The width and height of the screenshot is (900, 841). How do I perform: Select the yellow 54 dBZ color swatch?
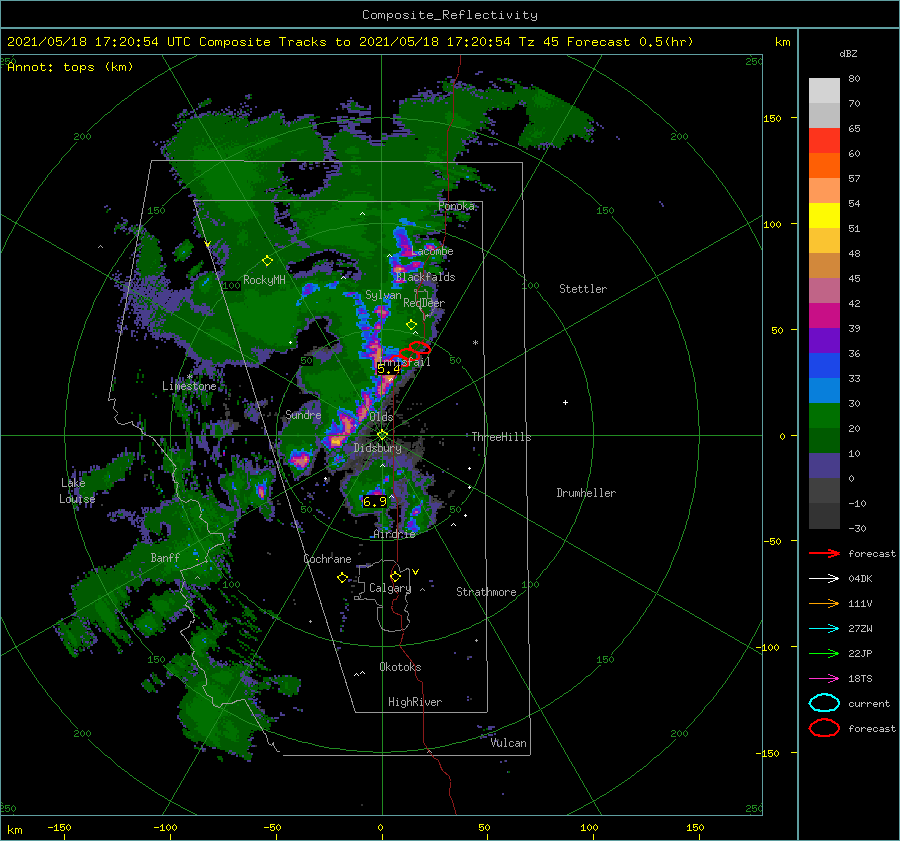[x=824, y=215]
